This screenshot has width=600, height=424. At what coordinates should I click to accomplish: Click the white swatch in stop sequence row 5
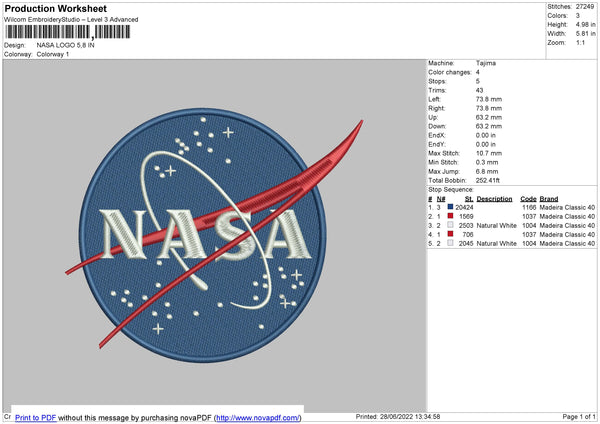pos(450,243)
